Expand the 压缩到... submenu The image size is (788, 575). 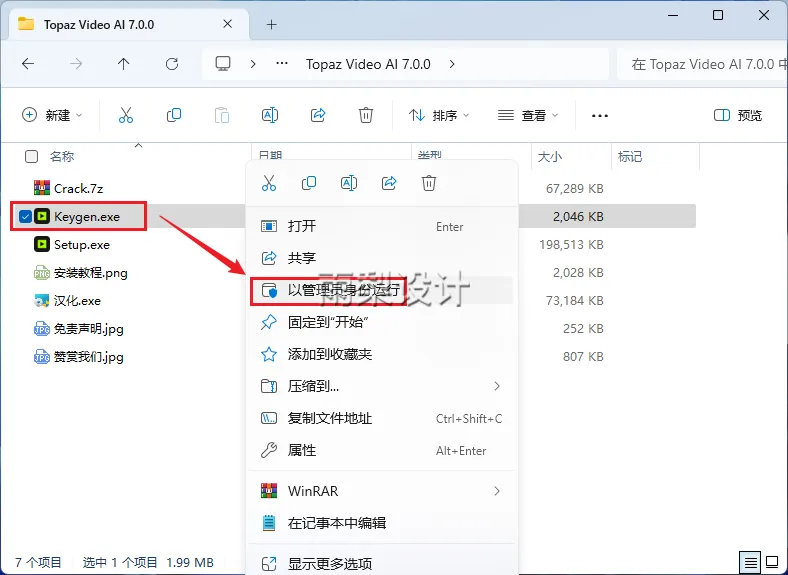pyautogui.click(x=497, y=386)
